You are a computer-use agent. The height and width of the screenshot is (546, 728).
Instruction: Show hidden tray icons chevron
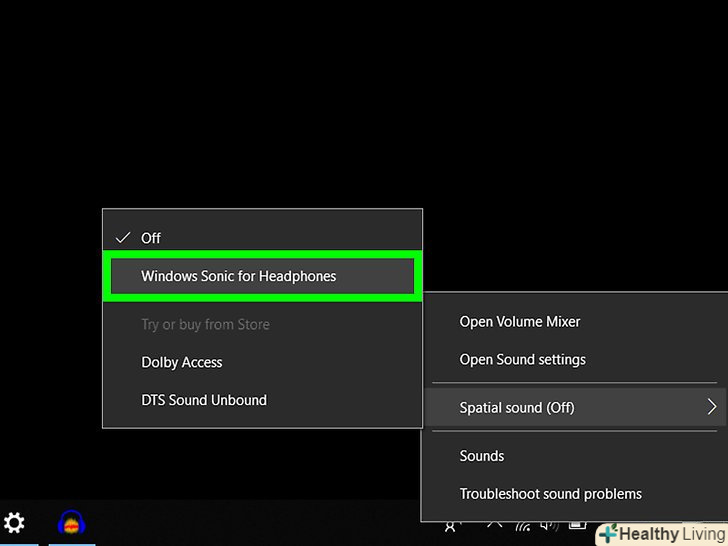pos(494,525)
